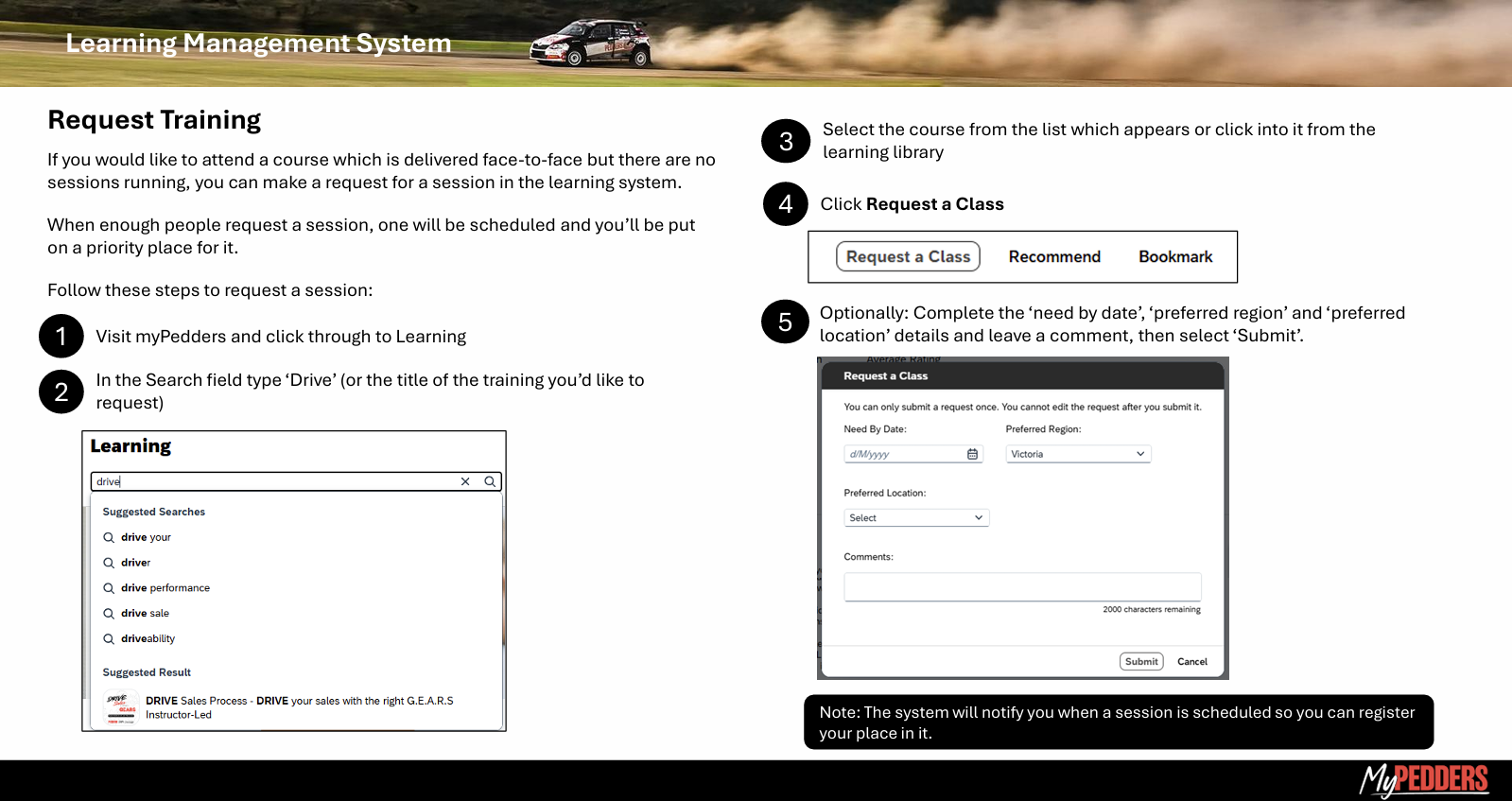Expand the Preferred Region dropdown showing Victoria

click(1078, 454)
